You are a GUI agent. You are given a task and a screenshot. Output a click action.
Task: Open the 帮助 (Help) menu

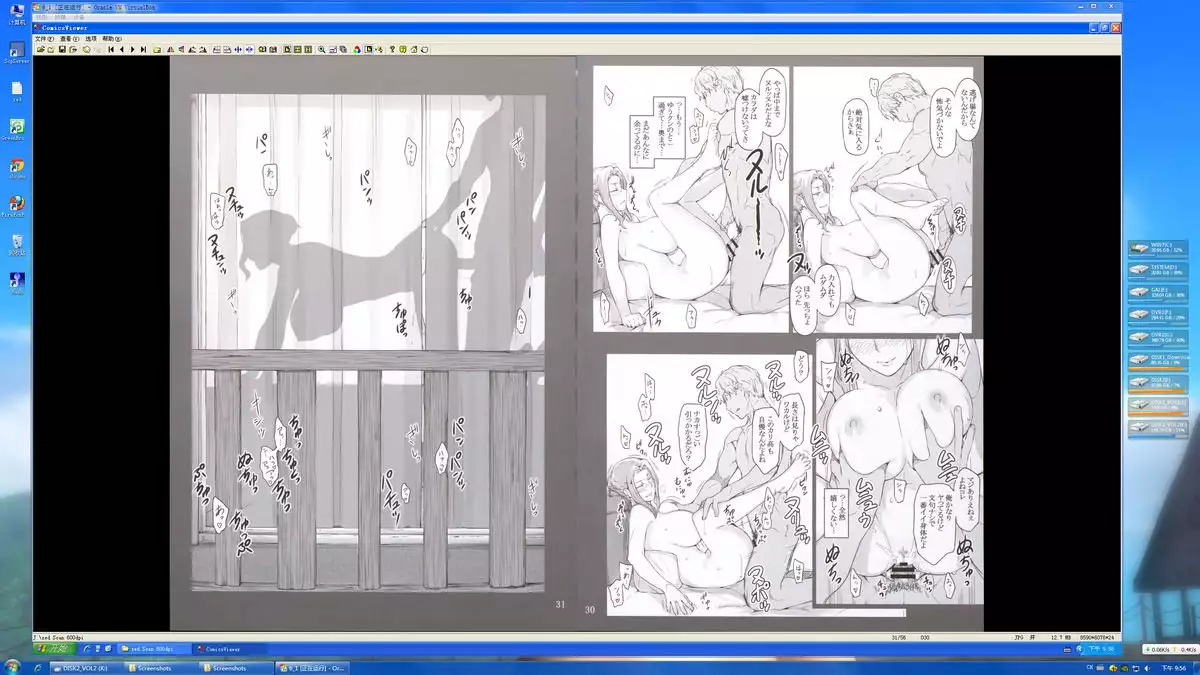[x=113, y=39]
